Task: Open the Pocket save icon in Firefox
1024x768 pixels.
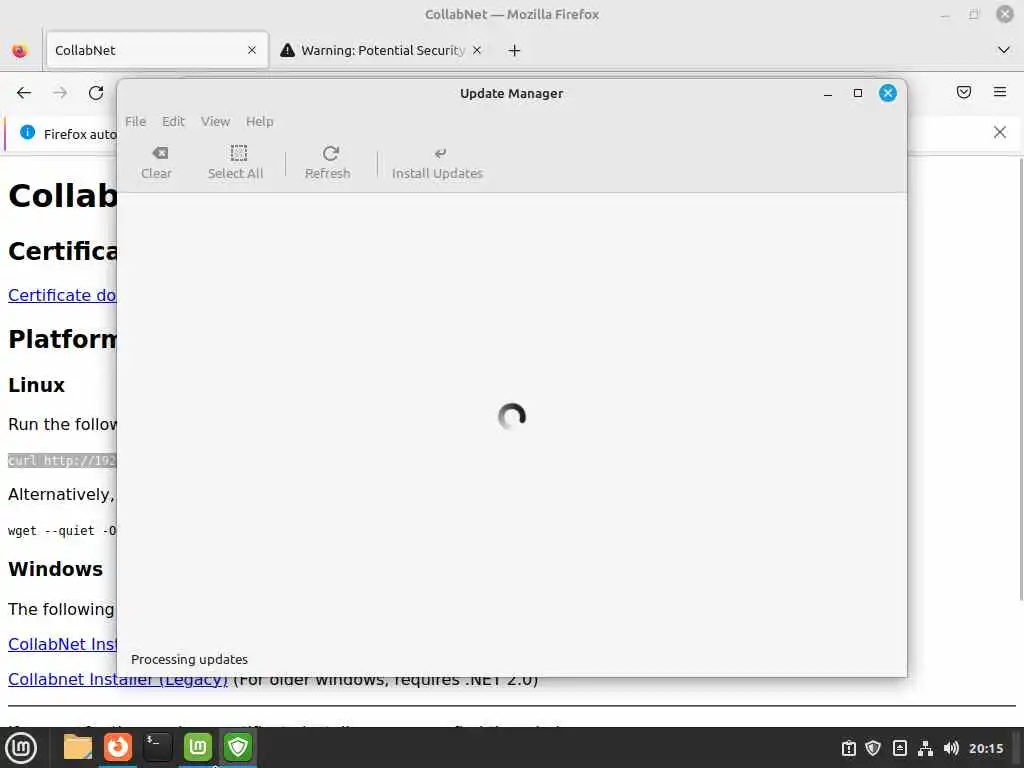Action: 964,92
